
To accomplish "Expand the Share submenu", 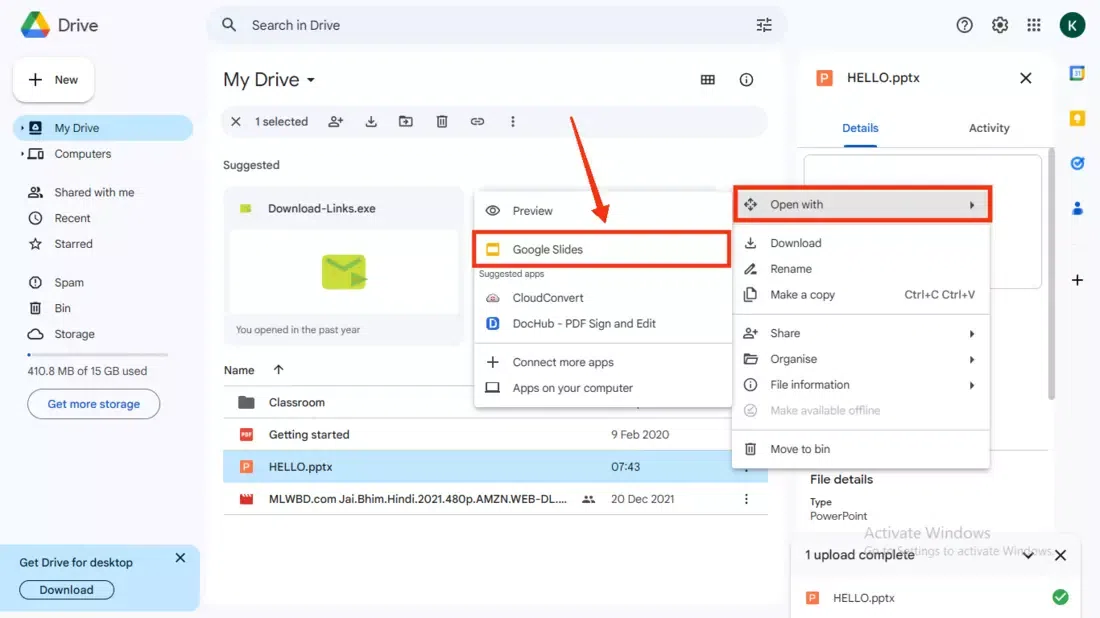I will (861, 333).
